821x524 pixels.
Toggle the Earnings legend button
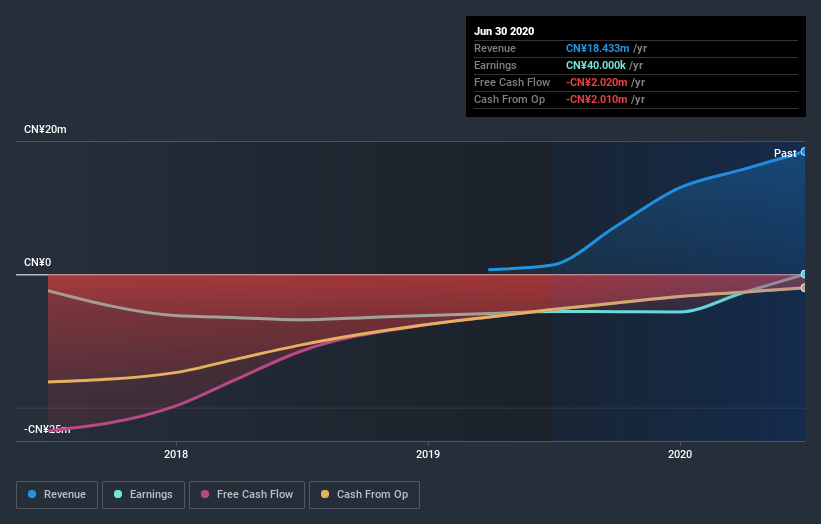143,495
